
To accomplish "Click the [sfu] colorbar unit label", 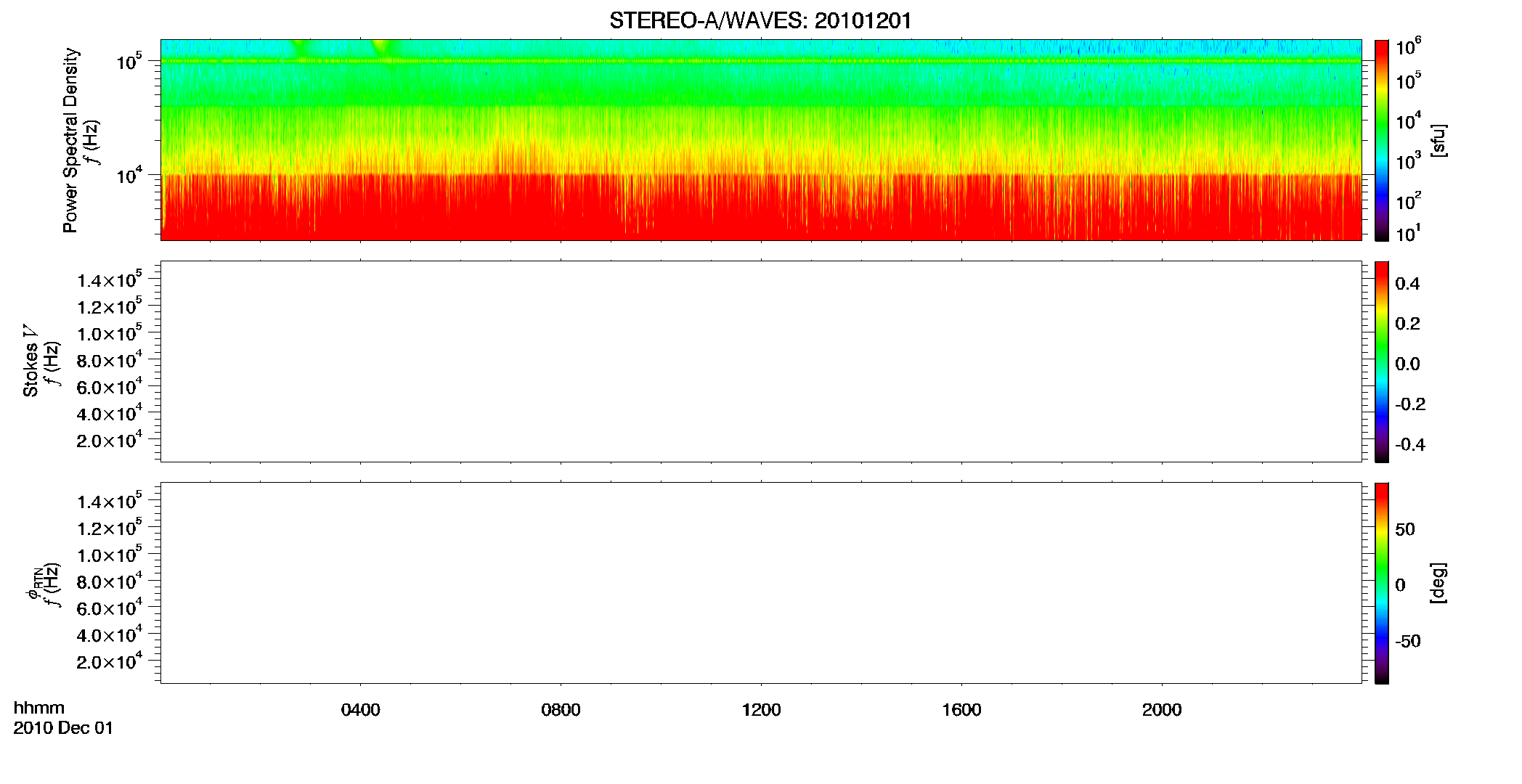I will 1438,140.
